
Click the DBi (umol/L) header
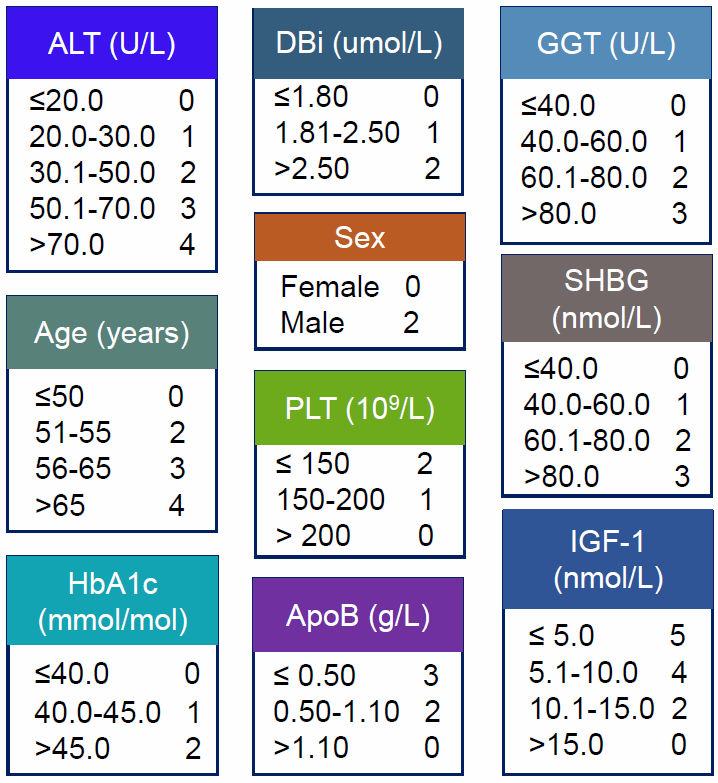pos(358,44)
